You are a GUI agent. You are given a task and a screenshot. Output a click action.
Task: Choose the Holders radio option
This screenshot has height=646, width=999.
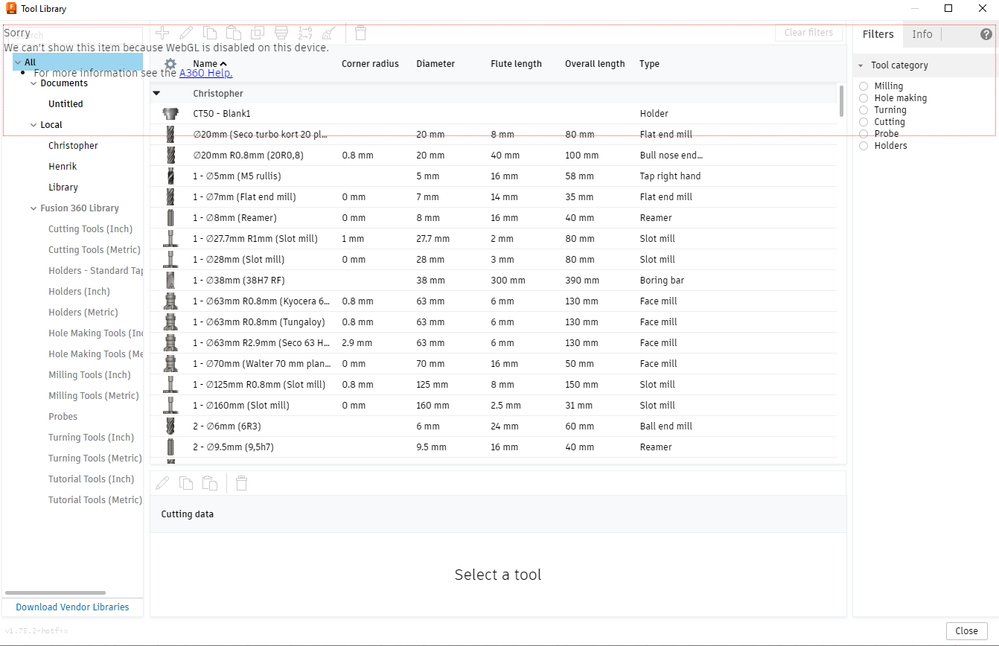click(x=863, y=146)
